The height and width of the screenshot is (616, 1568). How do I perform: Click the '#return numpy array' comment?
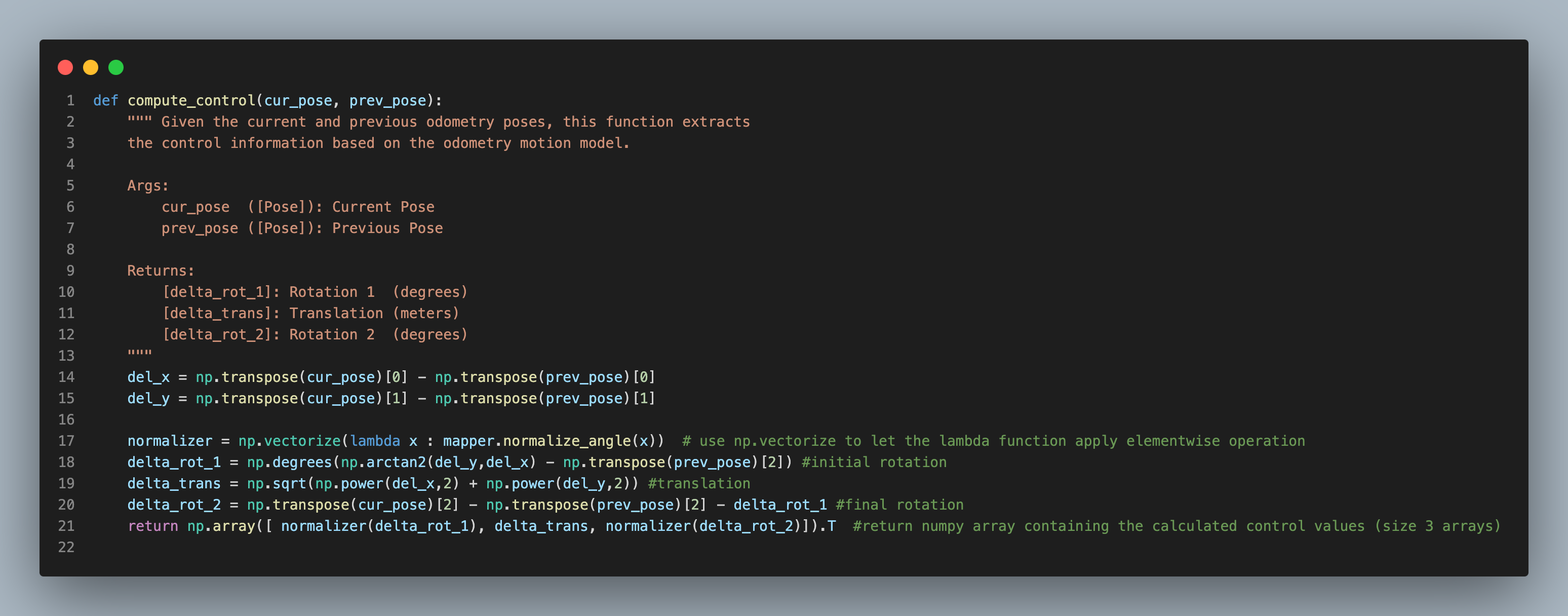click(x=1177, y=526)
